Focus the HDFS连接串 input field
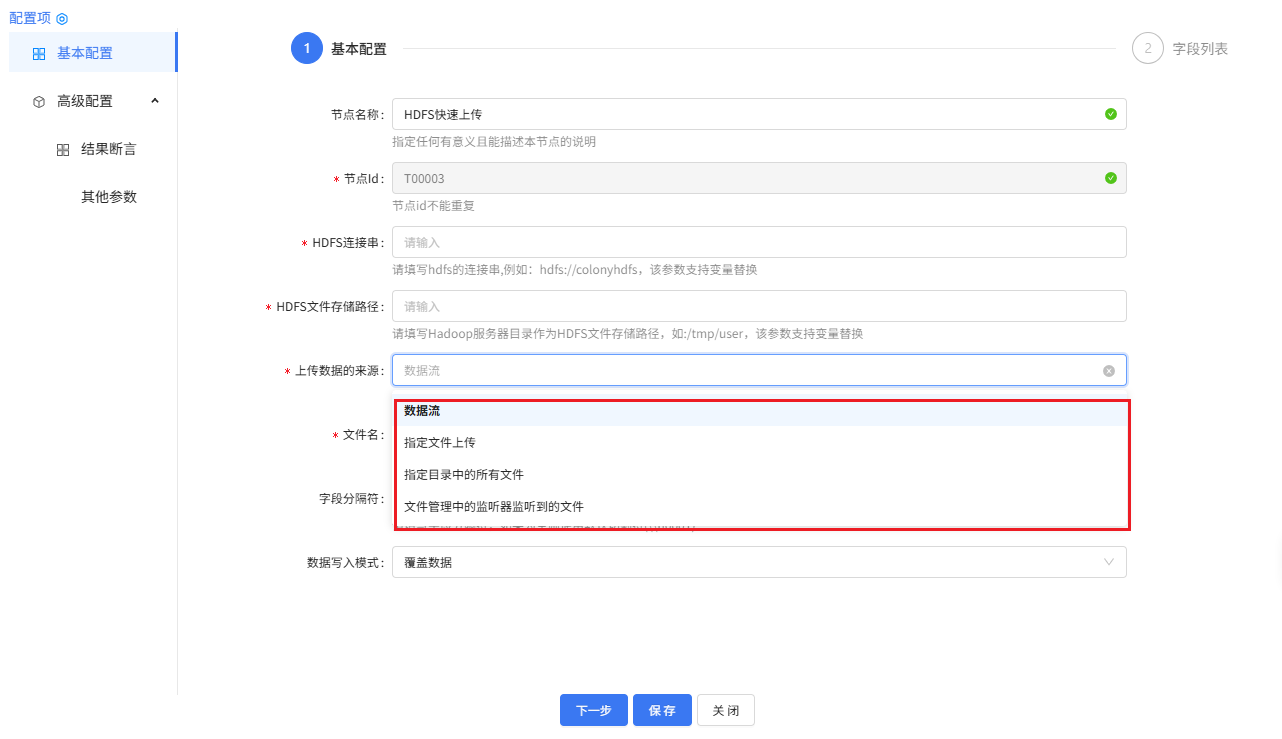This screenshot has height=739, width=1282. (758, 242)
